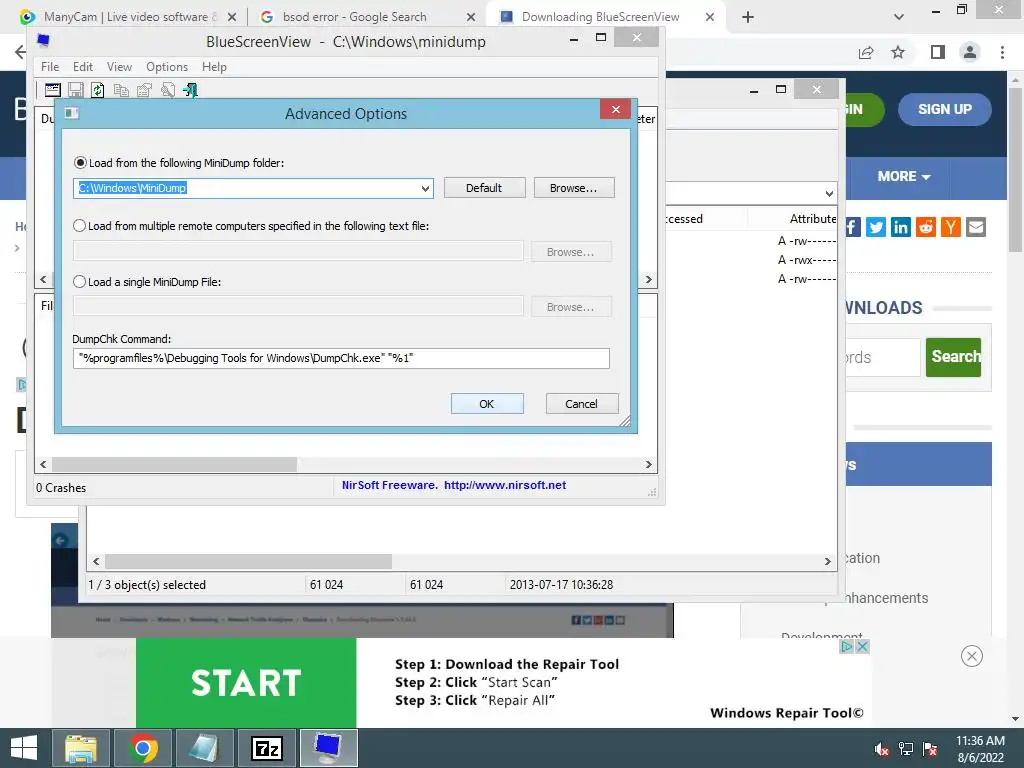Open Chrome three-dot menu

click(1002, 52)
